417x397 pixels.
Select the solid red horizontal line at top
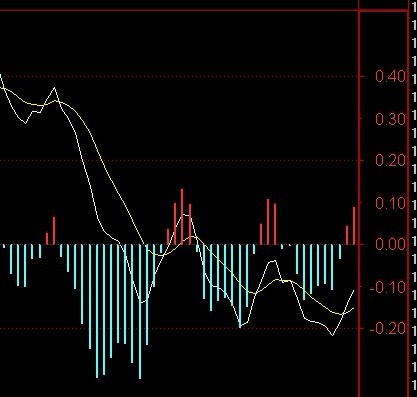point(179,11)
